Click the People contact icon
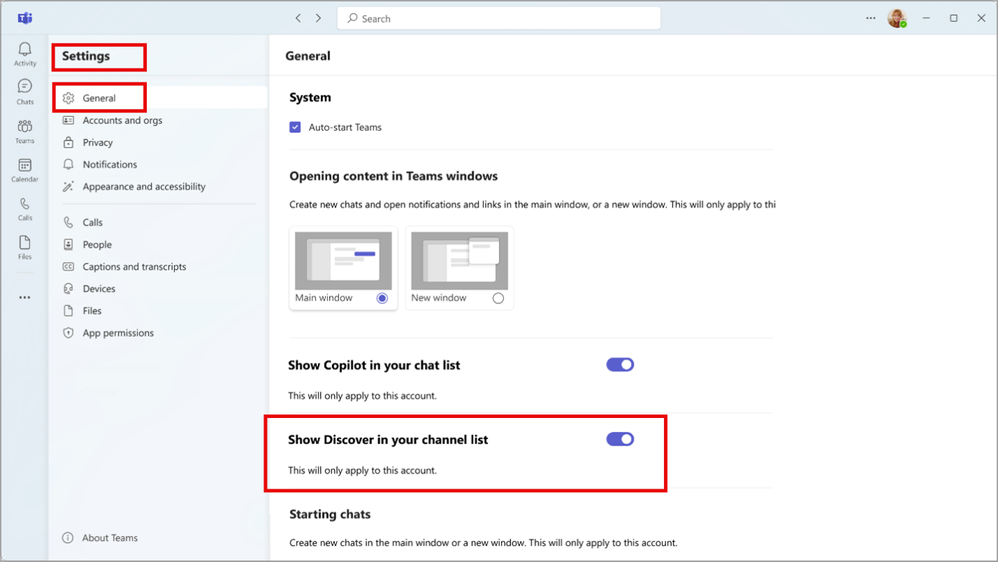 (69, 244)
